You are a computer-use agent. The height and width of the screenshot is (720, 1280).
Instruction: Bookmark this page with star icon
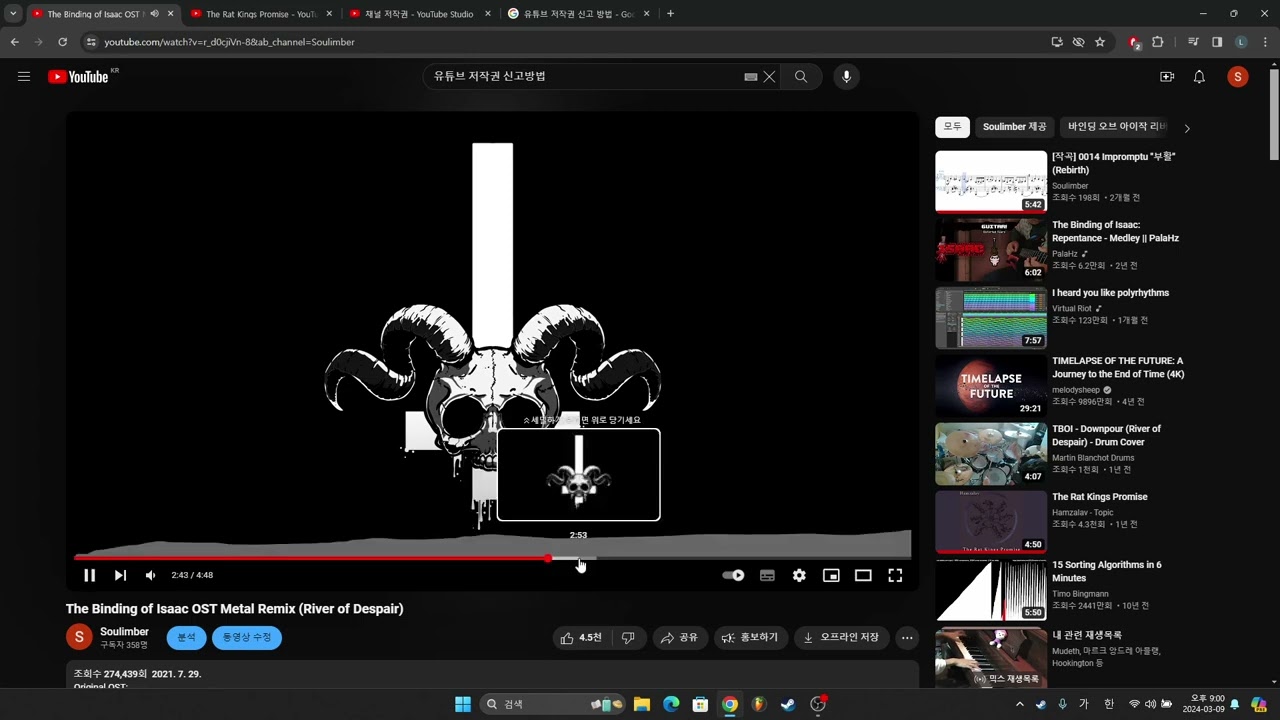pyautogui.click(x=1100, y=42)
